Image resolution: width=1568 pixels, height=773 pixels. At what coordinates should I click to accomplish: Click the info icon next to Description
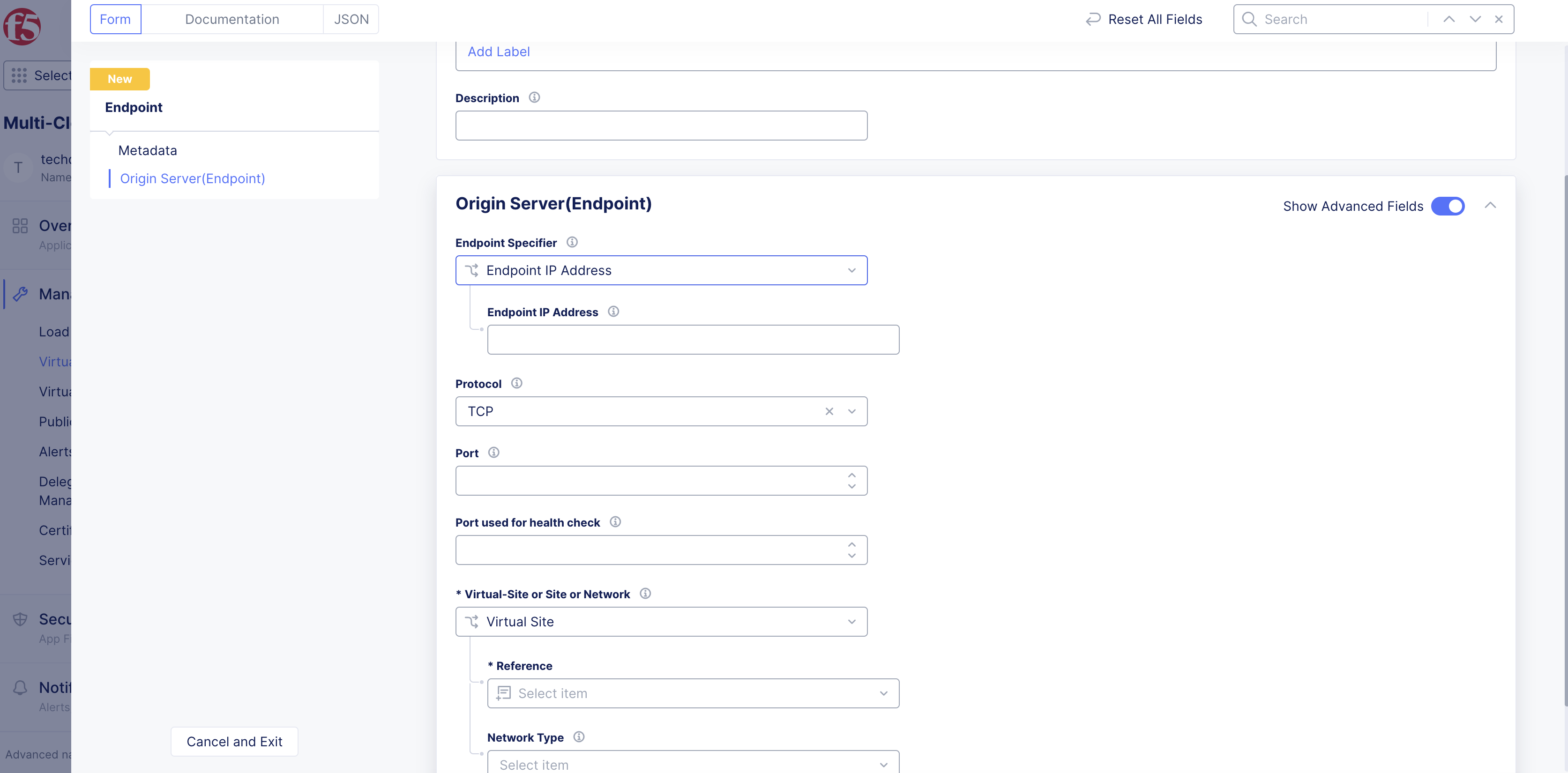[x=534, y=97]
